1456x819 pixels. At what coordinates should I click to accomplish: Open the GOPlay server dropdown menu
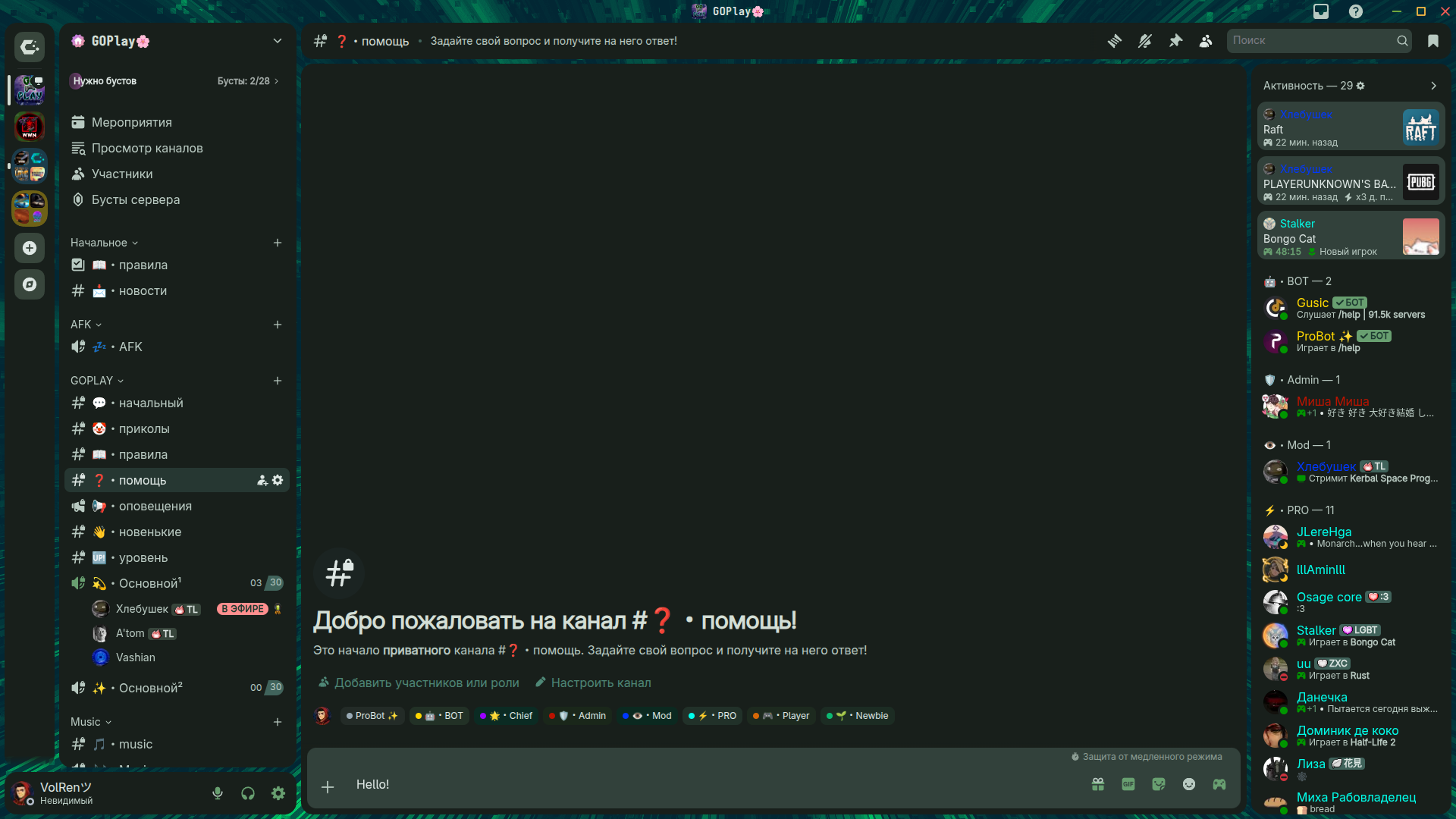pyautogui.click(x=277, y=41)
